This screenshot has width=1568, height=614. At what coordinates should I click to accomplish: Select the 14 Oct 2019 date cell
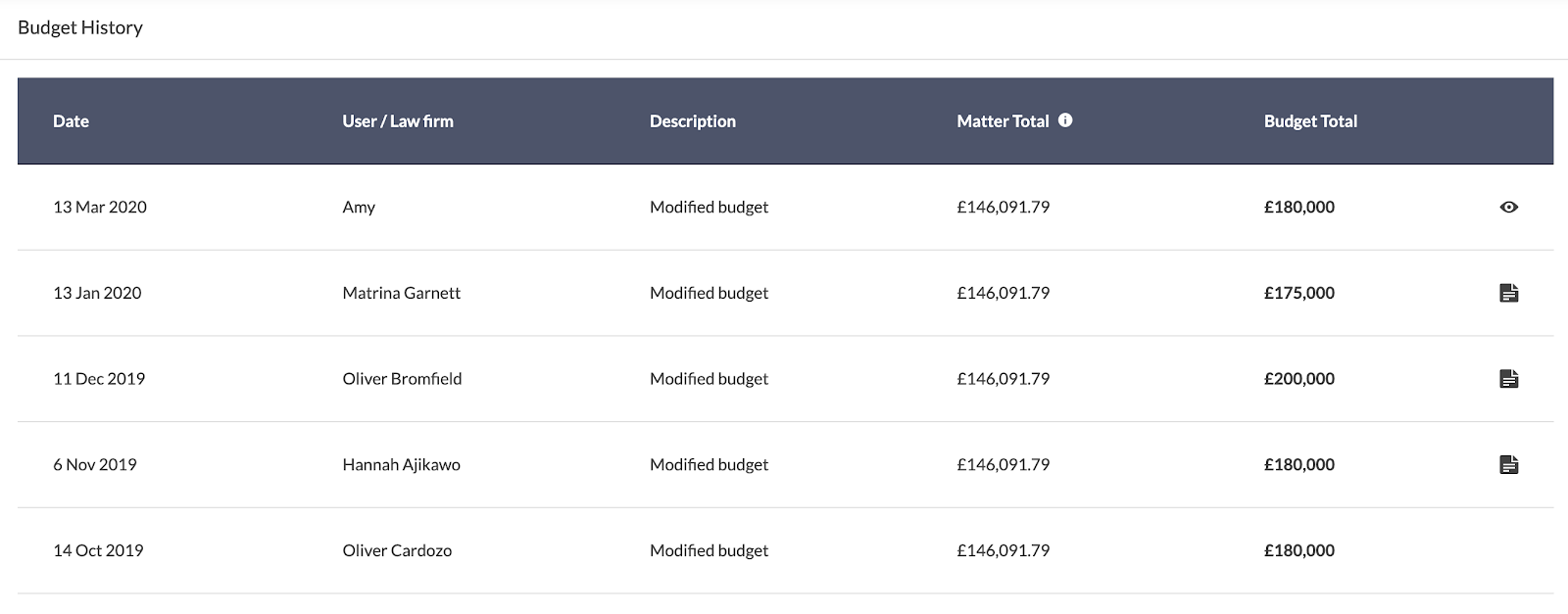[x=98, y=550]
